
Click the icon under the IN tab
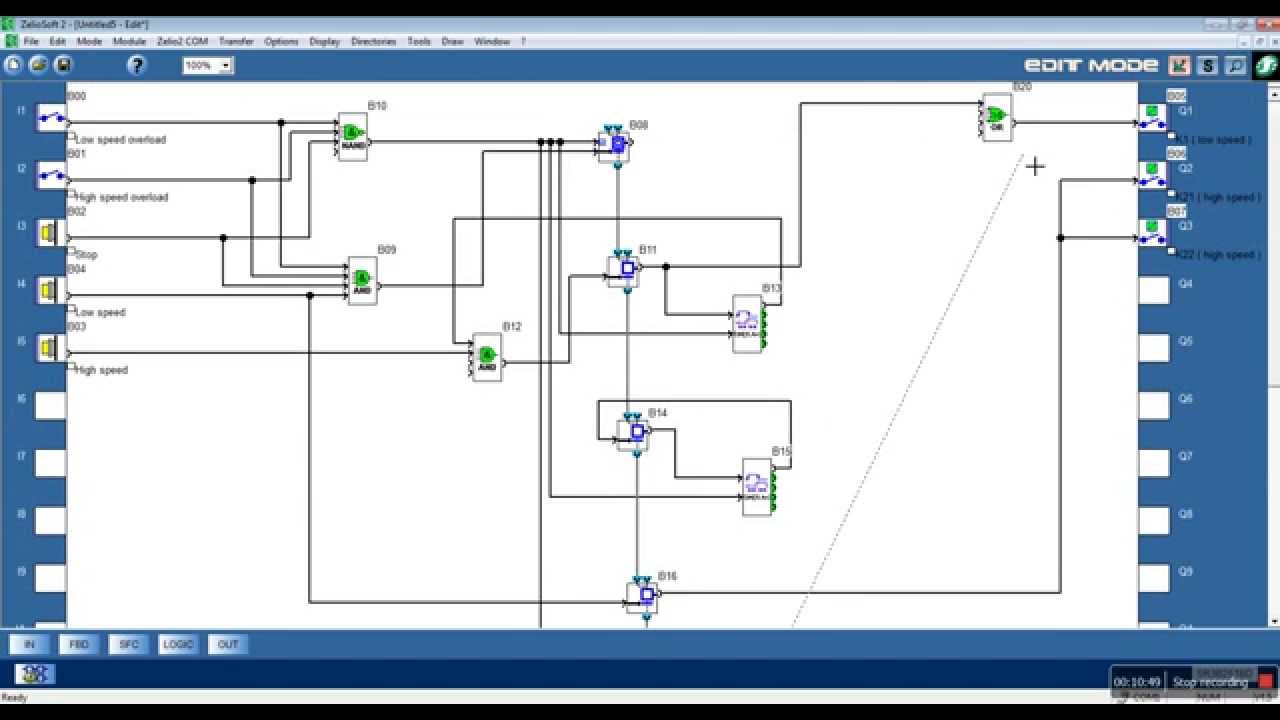(x=35, y=674)
